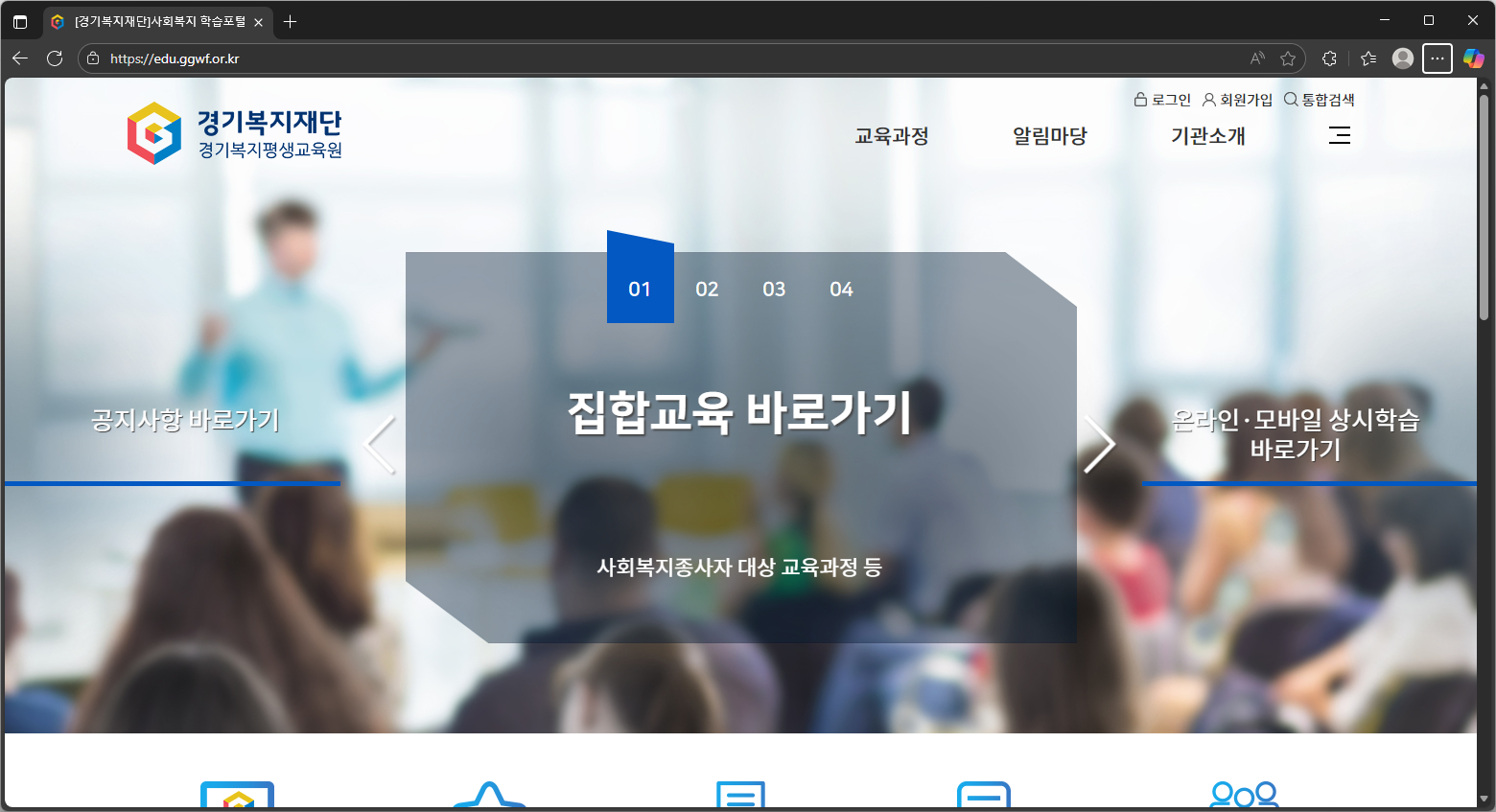Image resolution: width=1496 pixels, height=812 pixels.
Task: Open the browser favorites hub
Action: click(x=1367, y=58)
